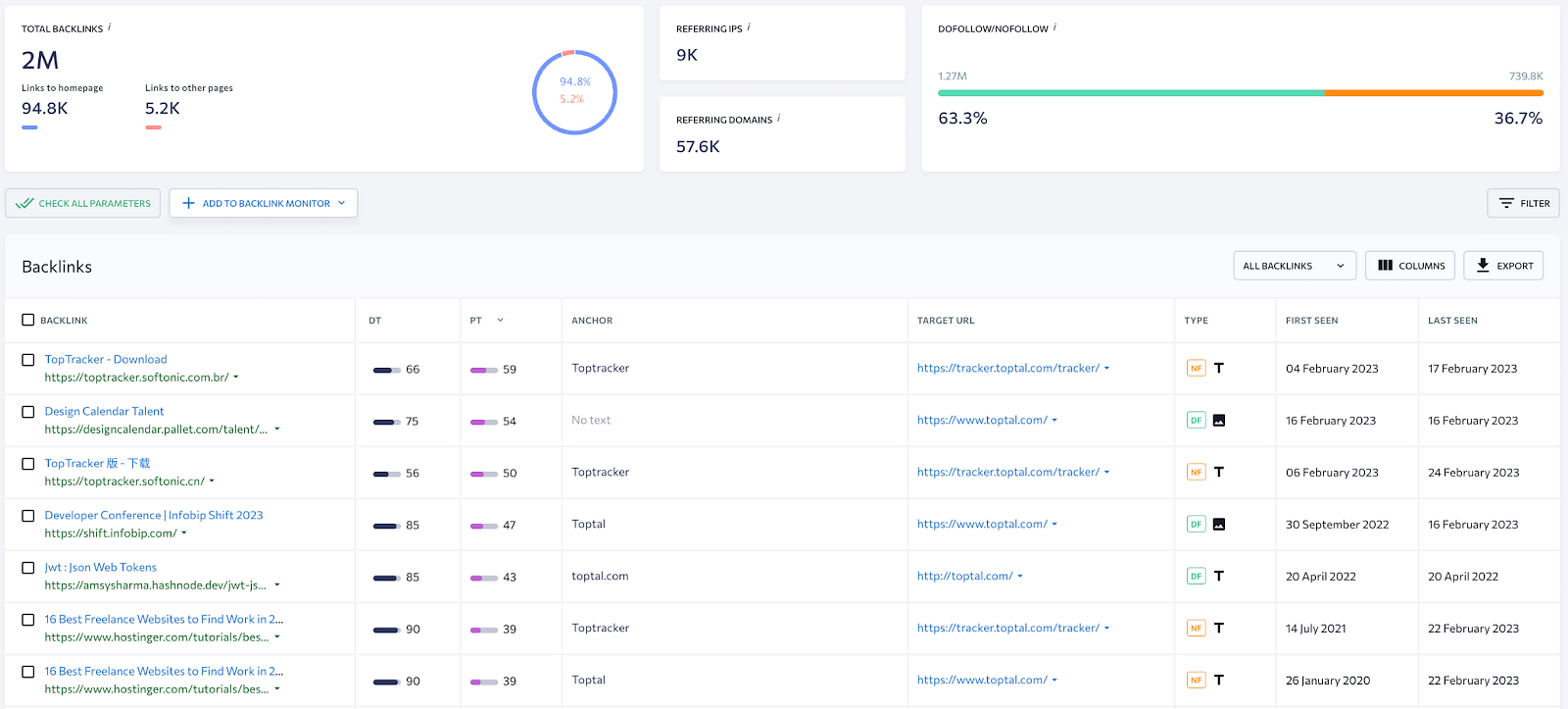Click the image type icon in Design Calendar Talent row
Viewport: 1568px width, 709px height.
tap(1219, 421)
